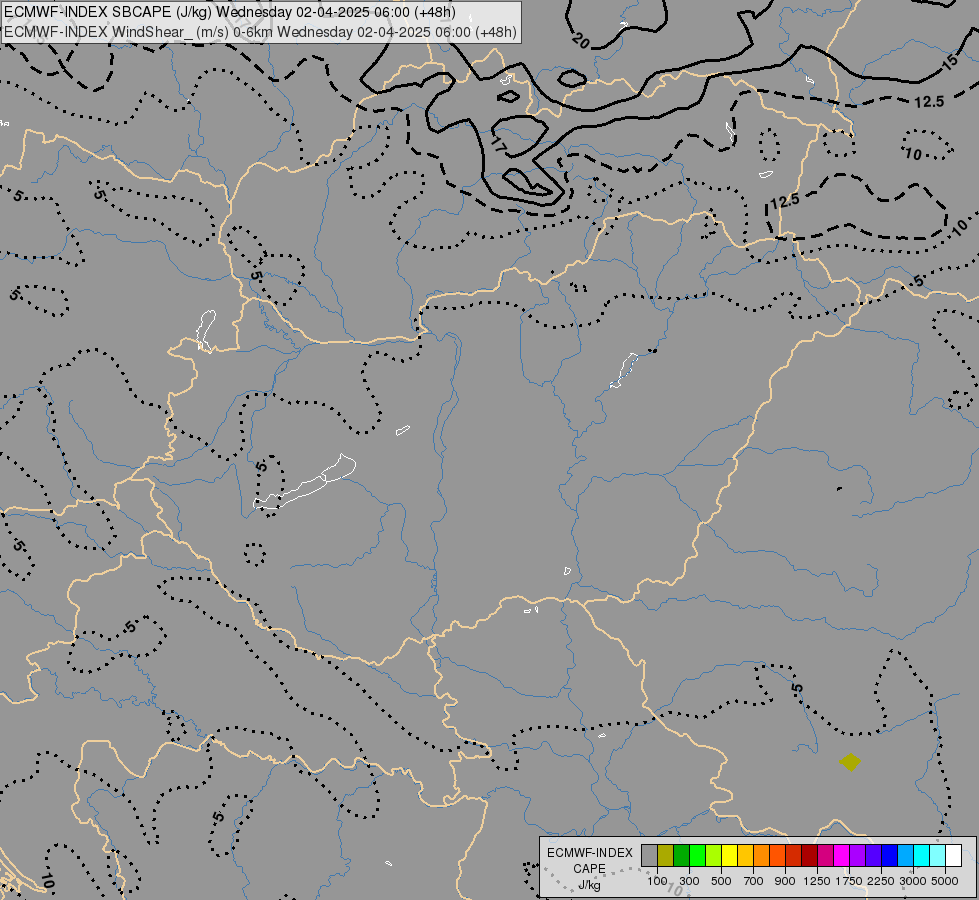The image size is (979, 900).
Task: Click the legend title ECMWF-INDEX
Action: tap(590, 853)
